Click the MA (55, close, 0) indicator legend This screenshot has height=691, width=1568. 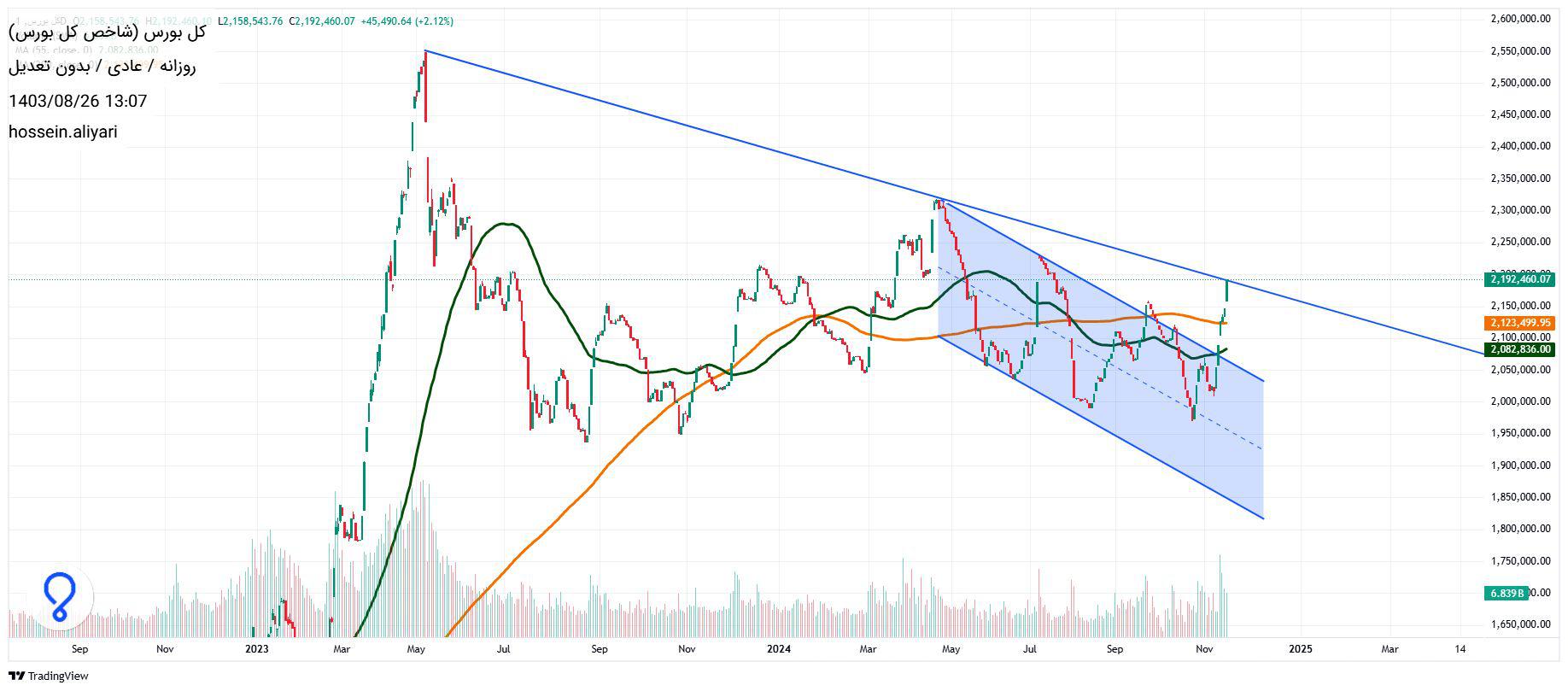pos(85,50)
